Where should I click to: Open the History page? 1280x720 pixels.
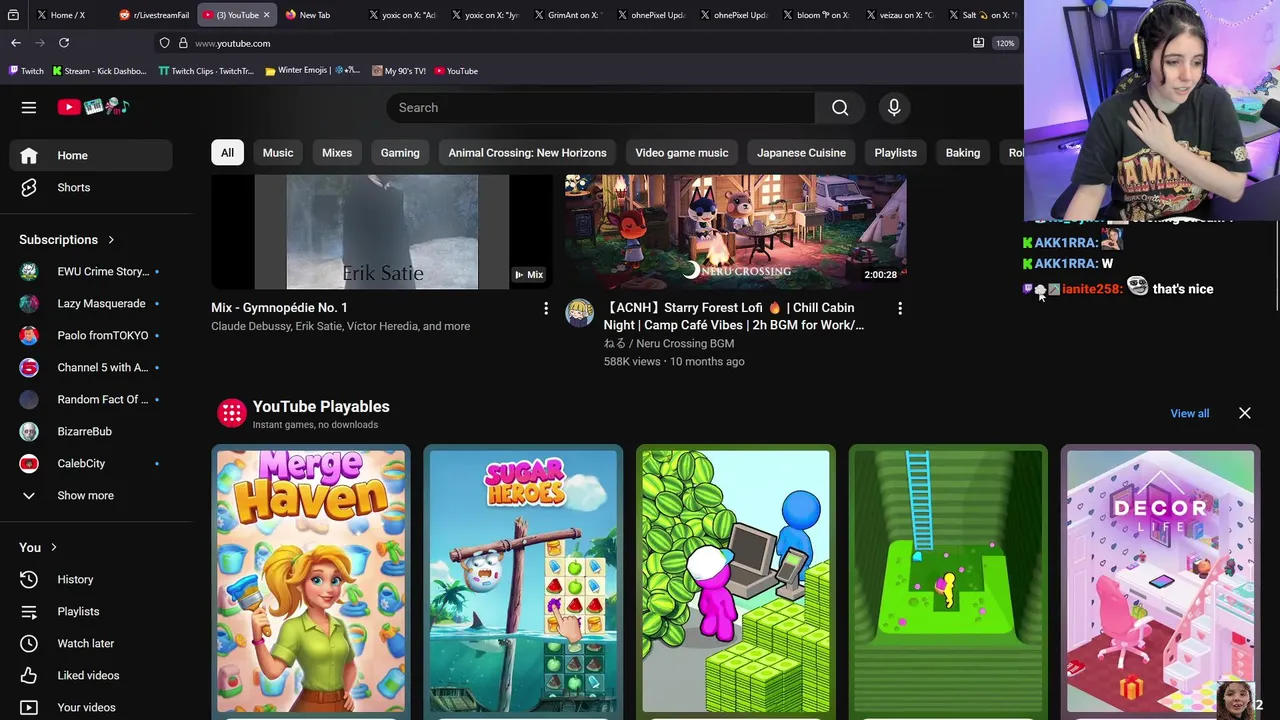pyautogui.click(x=91, y=579)
